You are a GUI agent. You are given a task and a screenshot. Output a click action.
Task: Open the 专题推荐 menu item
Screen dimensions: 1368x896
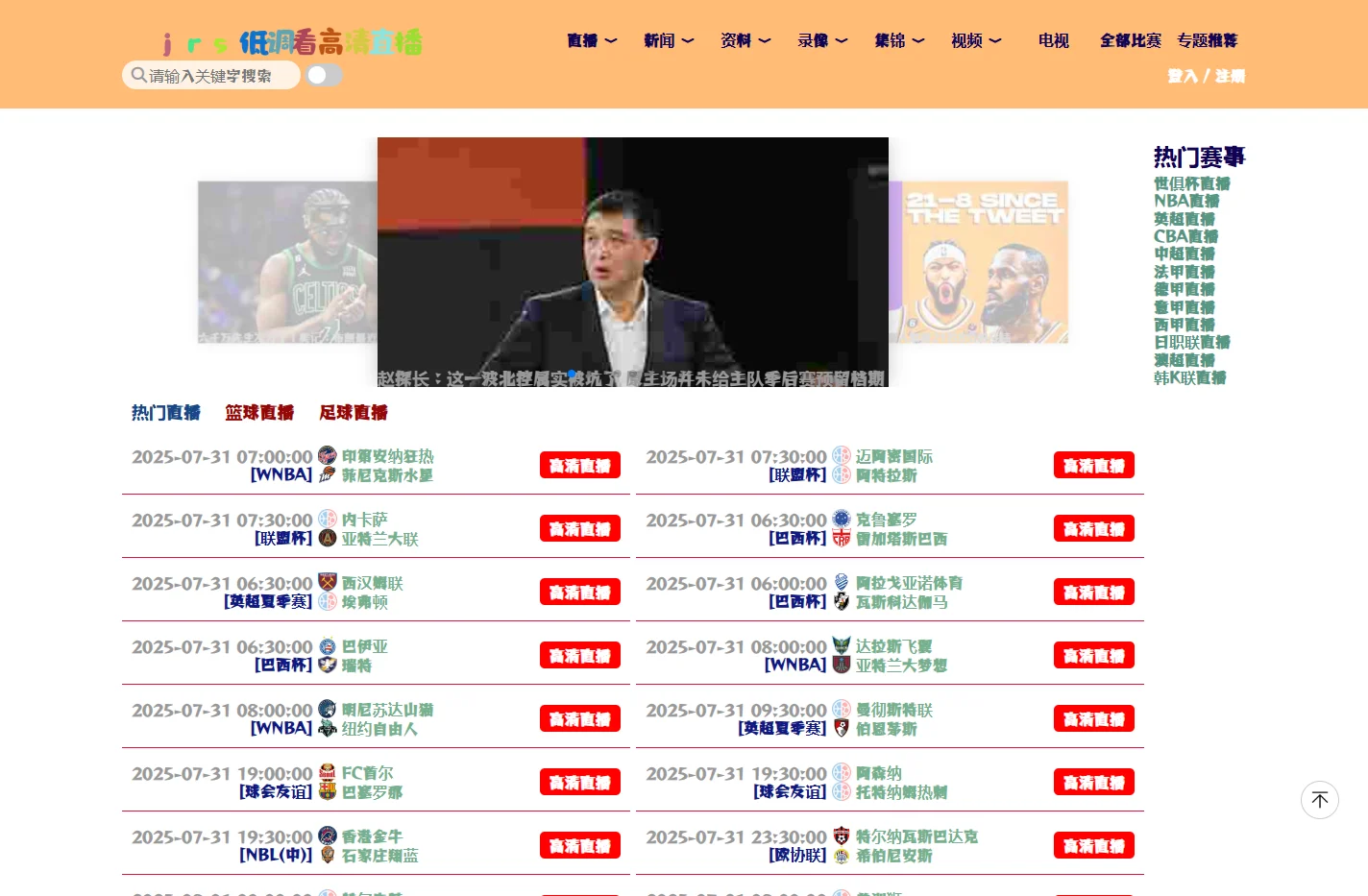coord(1208,40)
